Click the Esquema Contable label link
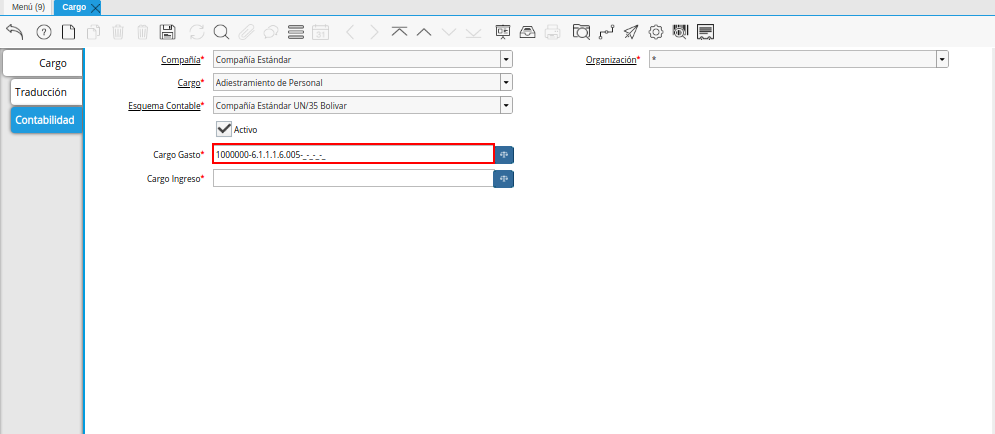 click(x=164, y=106)
